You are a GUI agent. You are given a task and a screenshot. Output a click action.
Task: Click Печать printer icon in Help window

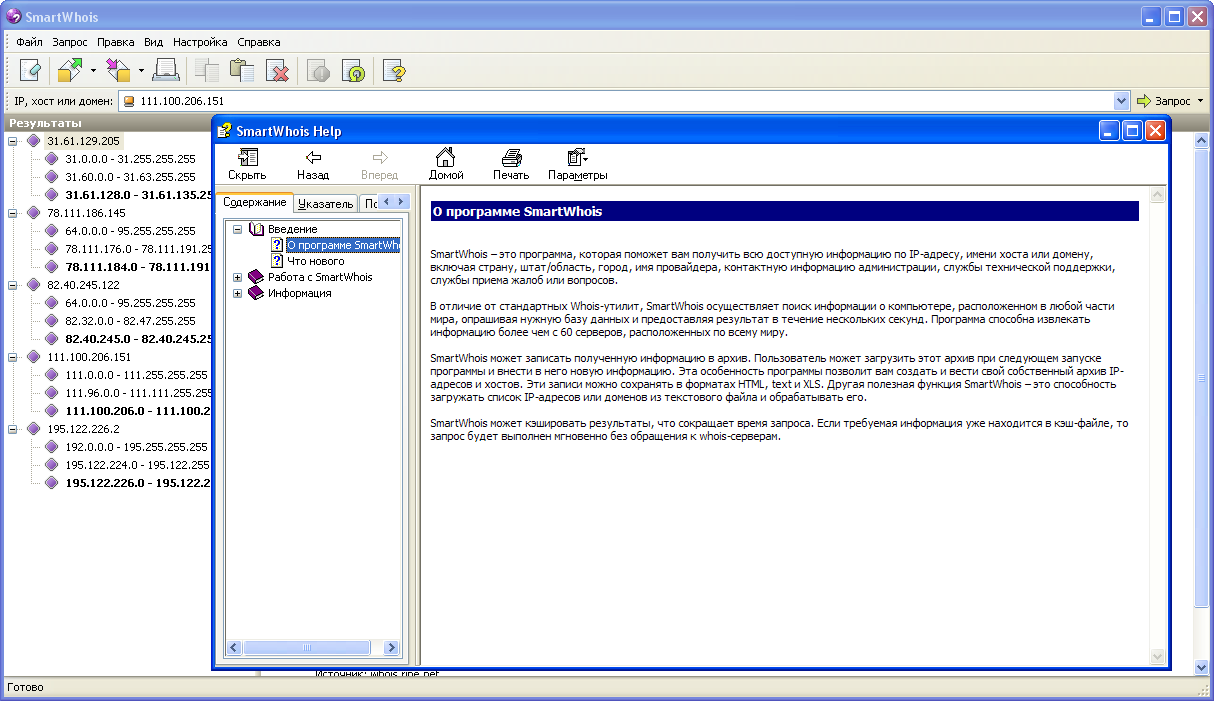[511, 157]
